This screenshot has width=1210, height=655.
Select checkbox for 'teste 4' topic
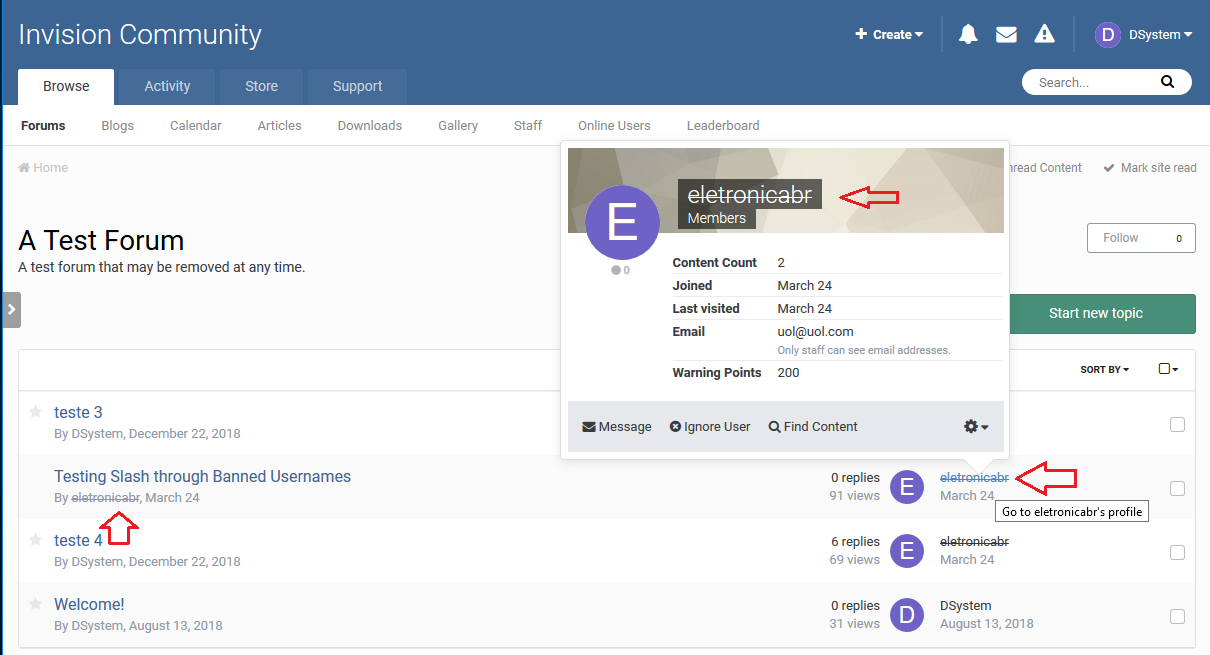click(1177, 553)
